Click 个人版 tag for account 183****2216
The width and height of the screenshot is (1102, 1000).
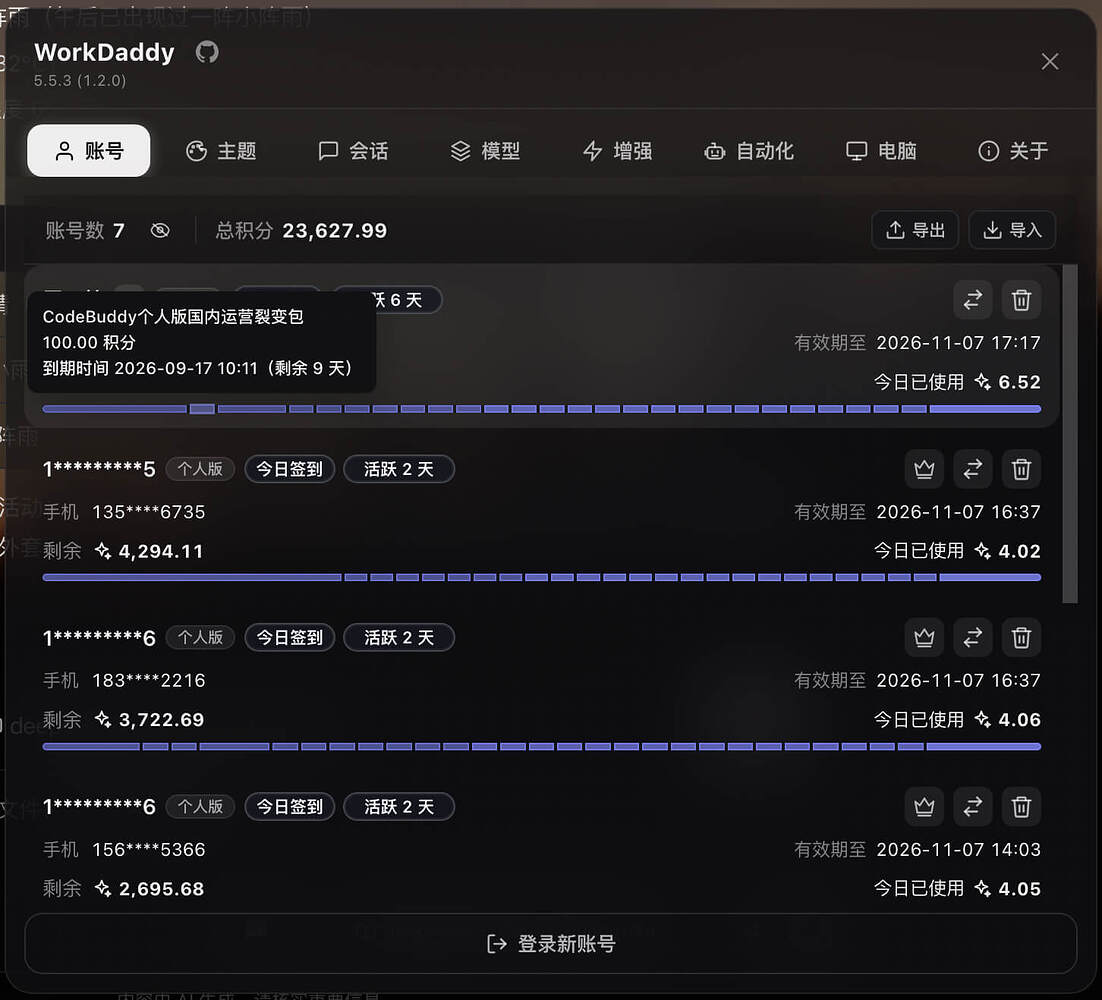(200, 637)
